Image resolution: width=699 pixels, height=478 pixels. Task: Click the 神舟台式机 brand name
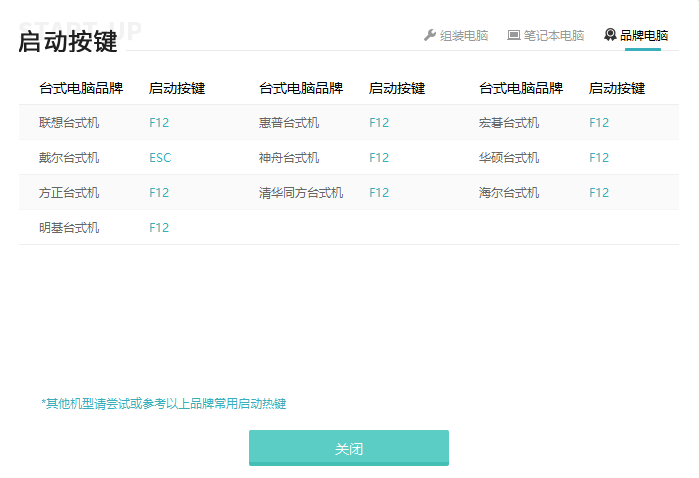289,158
